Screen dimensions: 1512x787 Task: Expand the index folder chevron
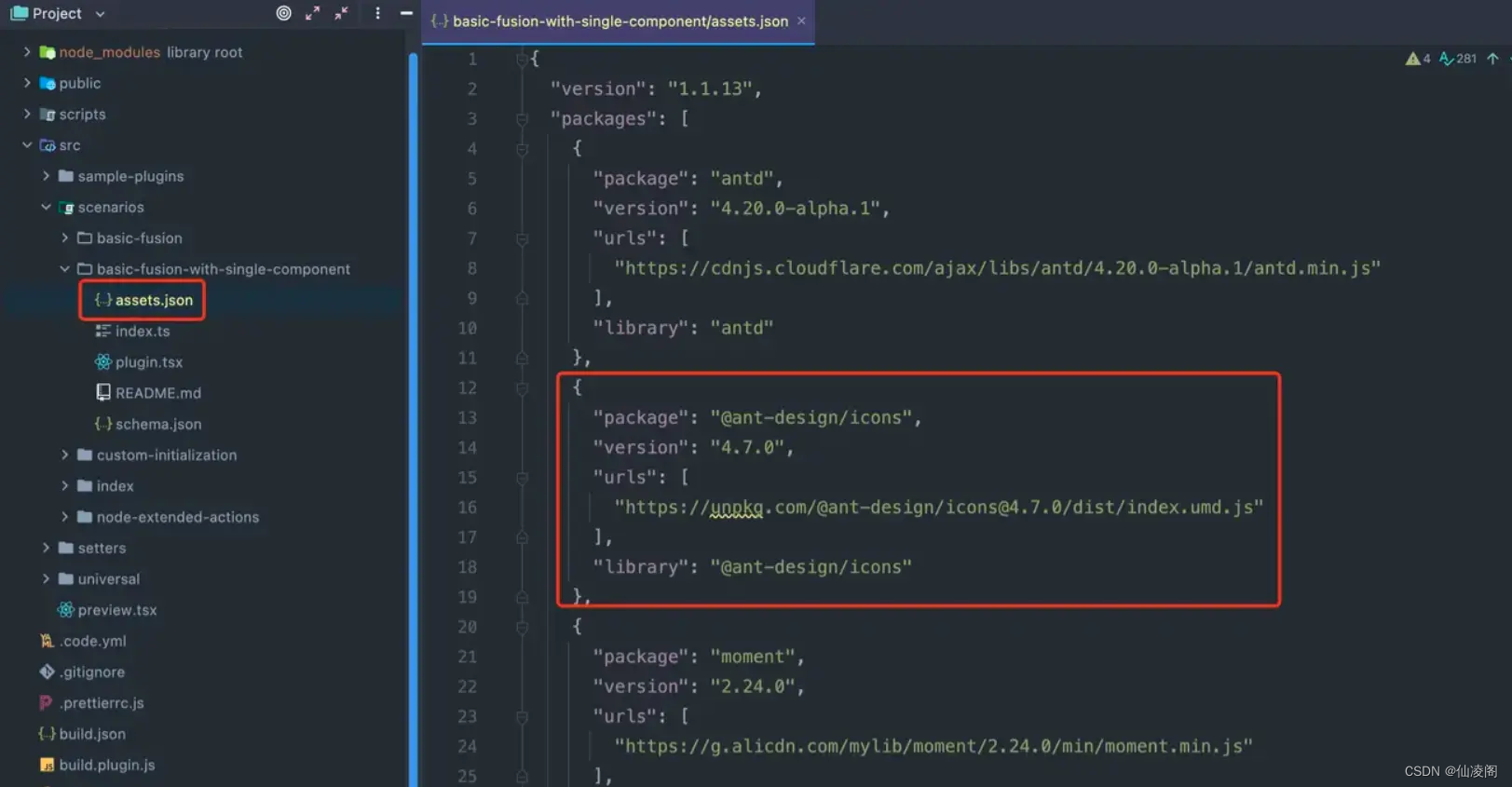click(64, 486)
